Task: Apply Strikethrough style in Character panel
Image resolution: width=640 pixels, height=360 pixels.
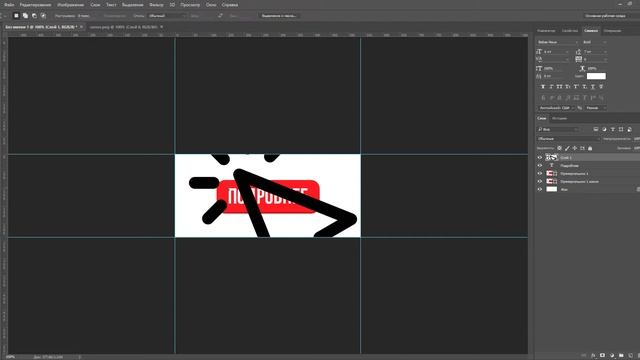Action: (x=601, y=87)
